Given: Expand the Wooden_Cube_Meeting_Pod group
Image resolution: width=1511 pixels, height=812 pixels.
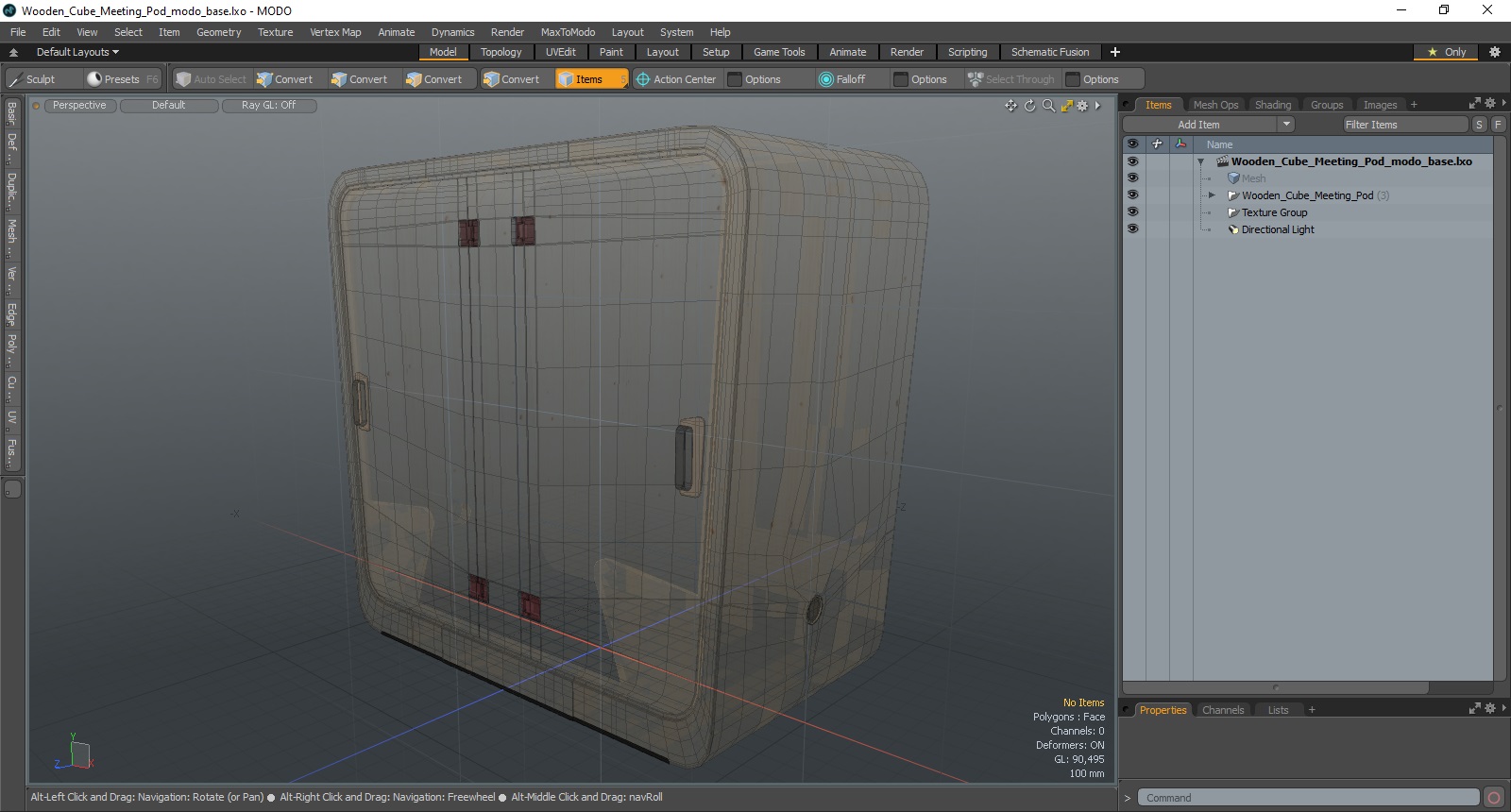Looking at the screenshot, I should [1212, 195].
